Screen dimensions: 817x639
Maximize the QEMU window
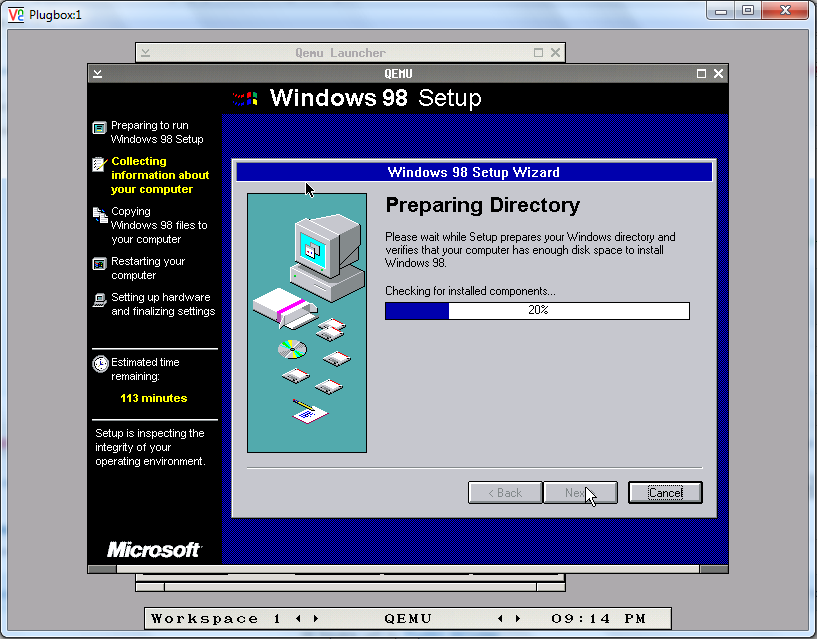click(701, 73)
